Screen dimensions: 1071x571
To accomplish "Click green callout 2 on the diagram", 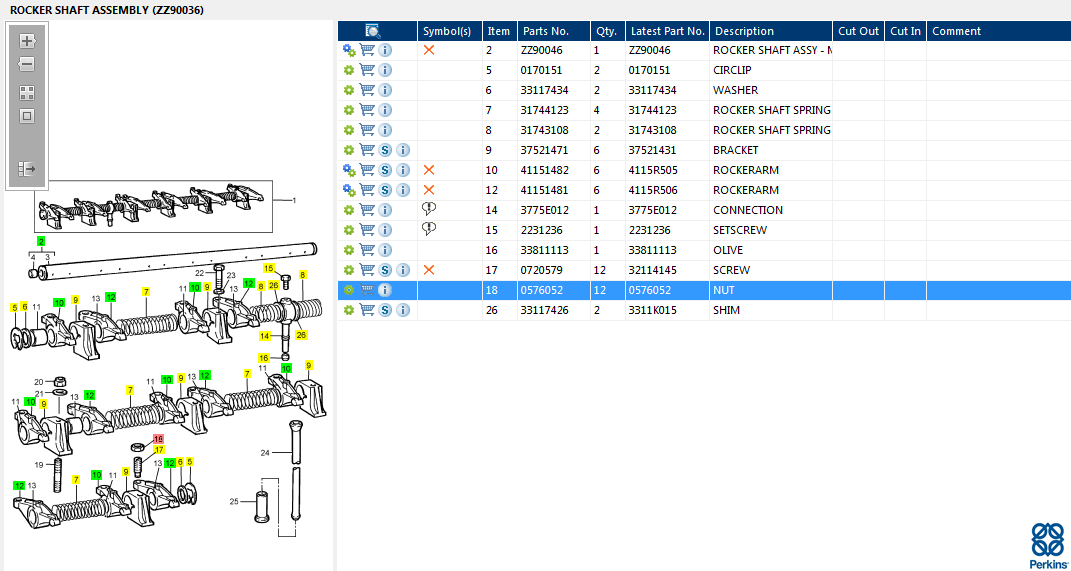I will coord(41,242).
